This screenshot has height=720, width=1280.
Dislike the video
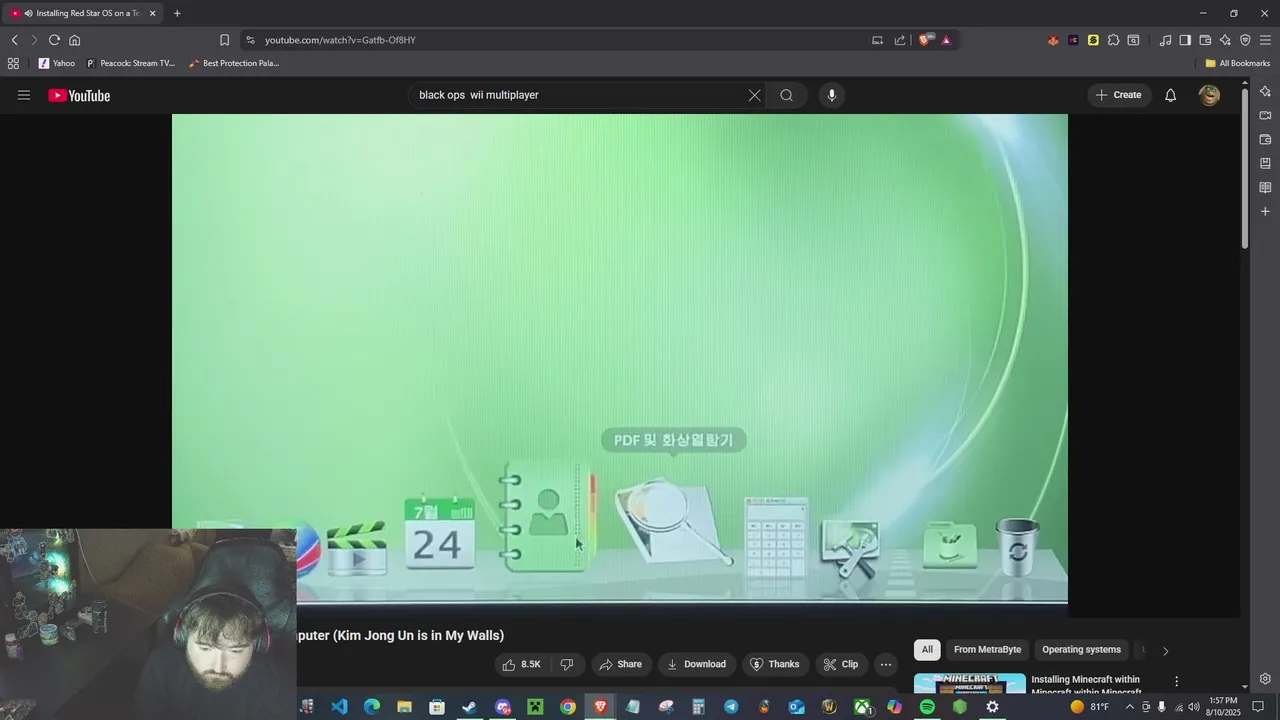click(x=567, y=664)
